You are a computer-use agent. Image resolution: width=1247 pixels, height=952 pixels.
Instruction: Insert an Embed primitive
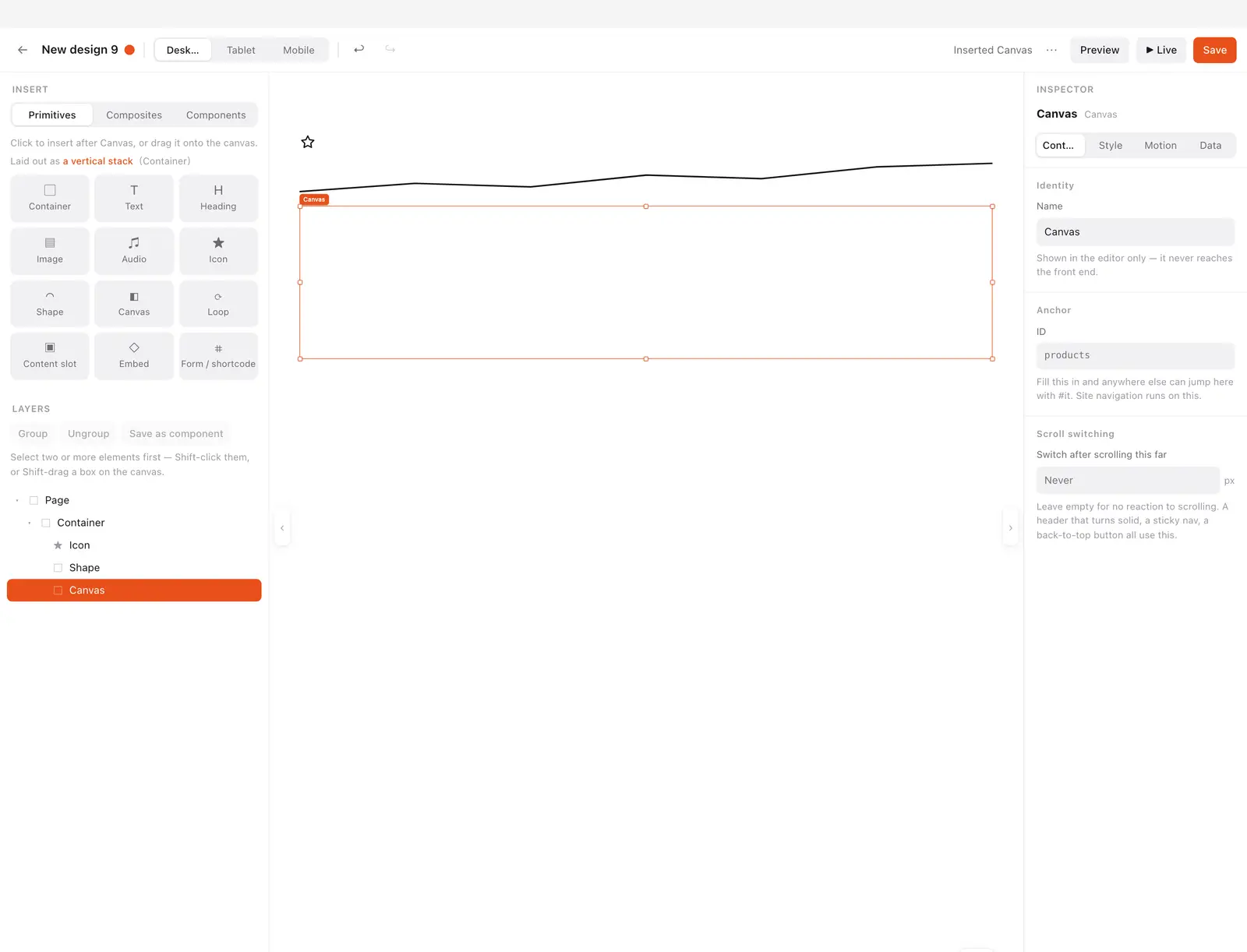click(134, 356)
